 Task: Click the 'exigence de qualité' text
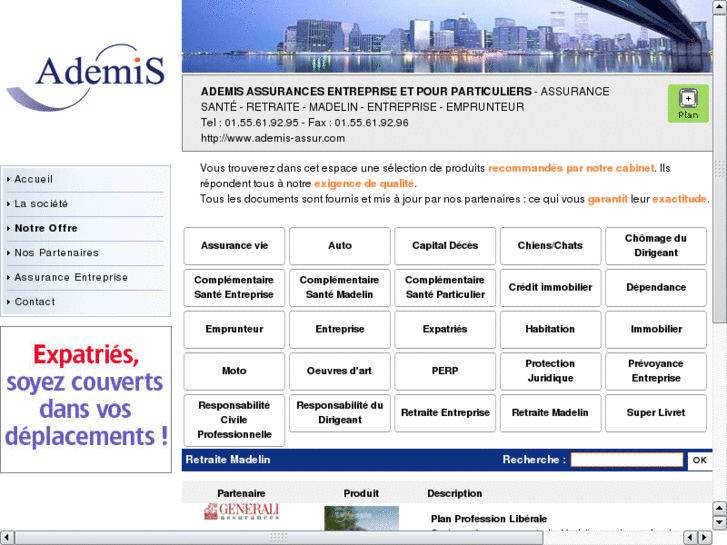point(364,184)
